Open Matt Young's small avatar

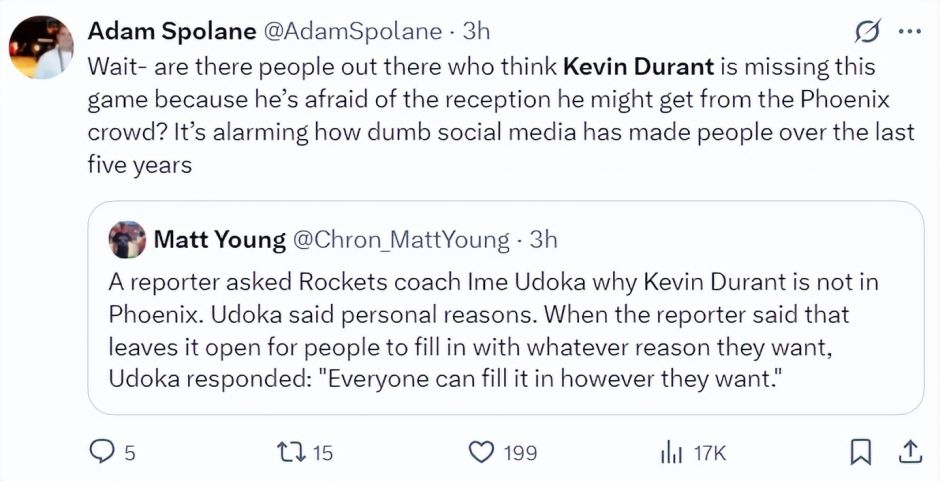[x=127, y=240]
